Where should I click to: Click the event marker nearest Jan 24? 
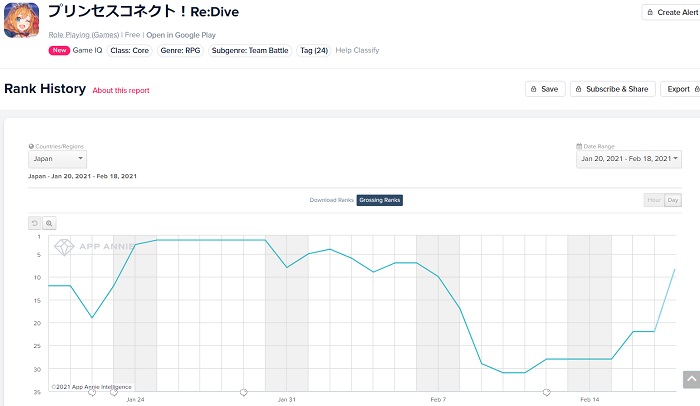114,393
